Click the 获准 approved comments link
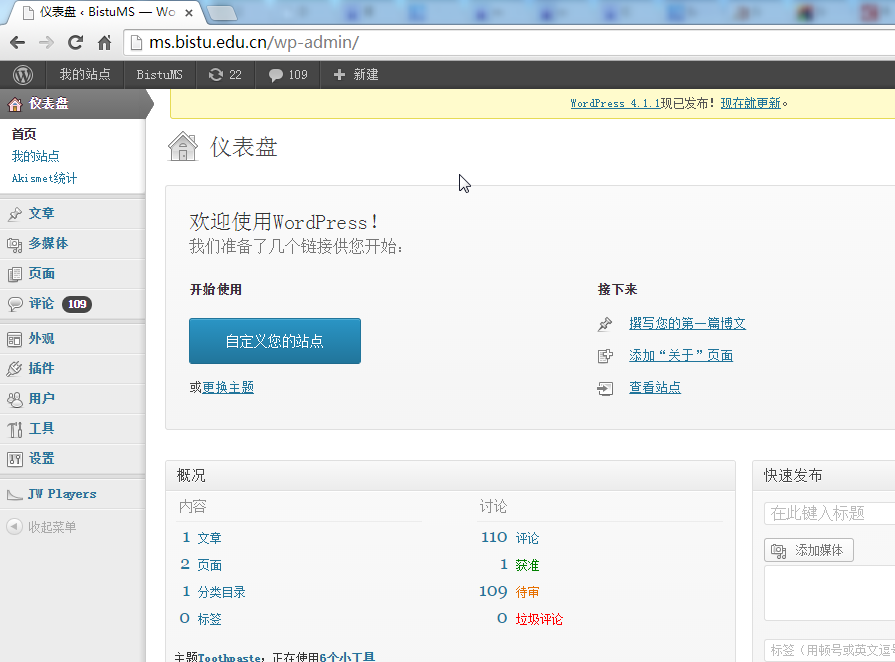This screenshot has height=662, width=895. 527,565
